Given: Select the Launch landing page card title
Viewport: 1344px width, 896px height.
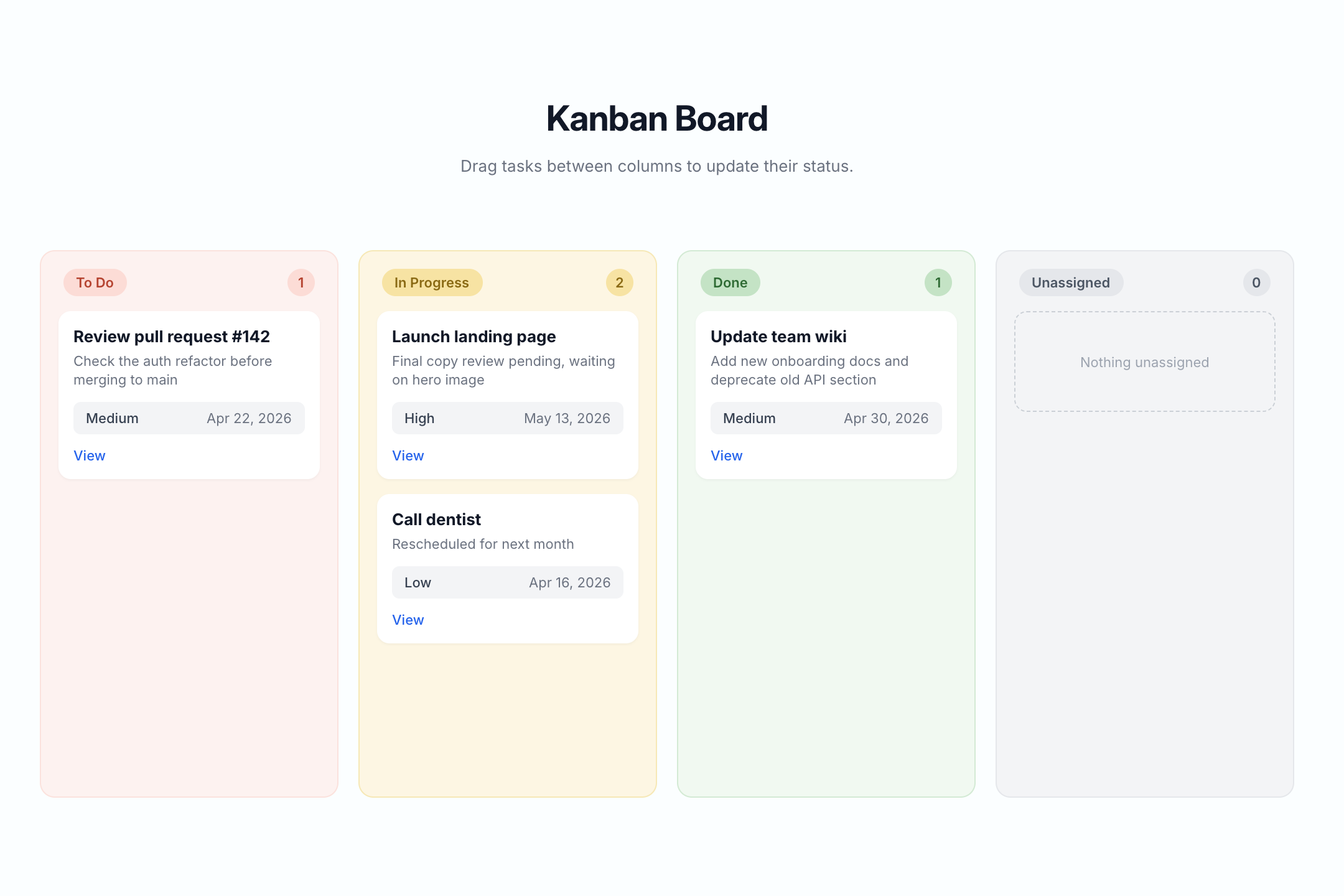Looking at the screenshot, I should [x=474, y=337].
